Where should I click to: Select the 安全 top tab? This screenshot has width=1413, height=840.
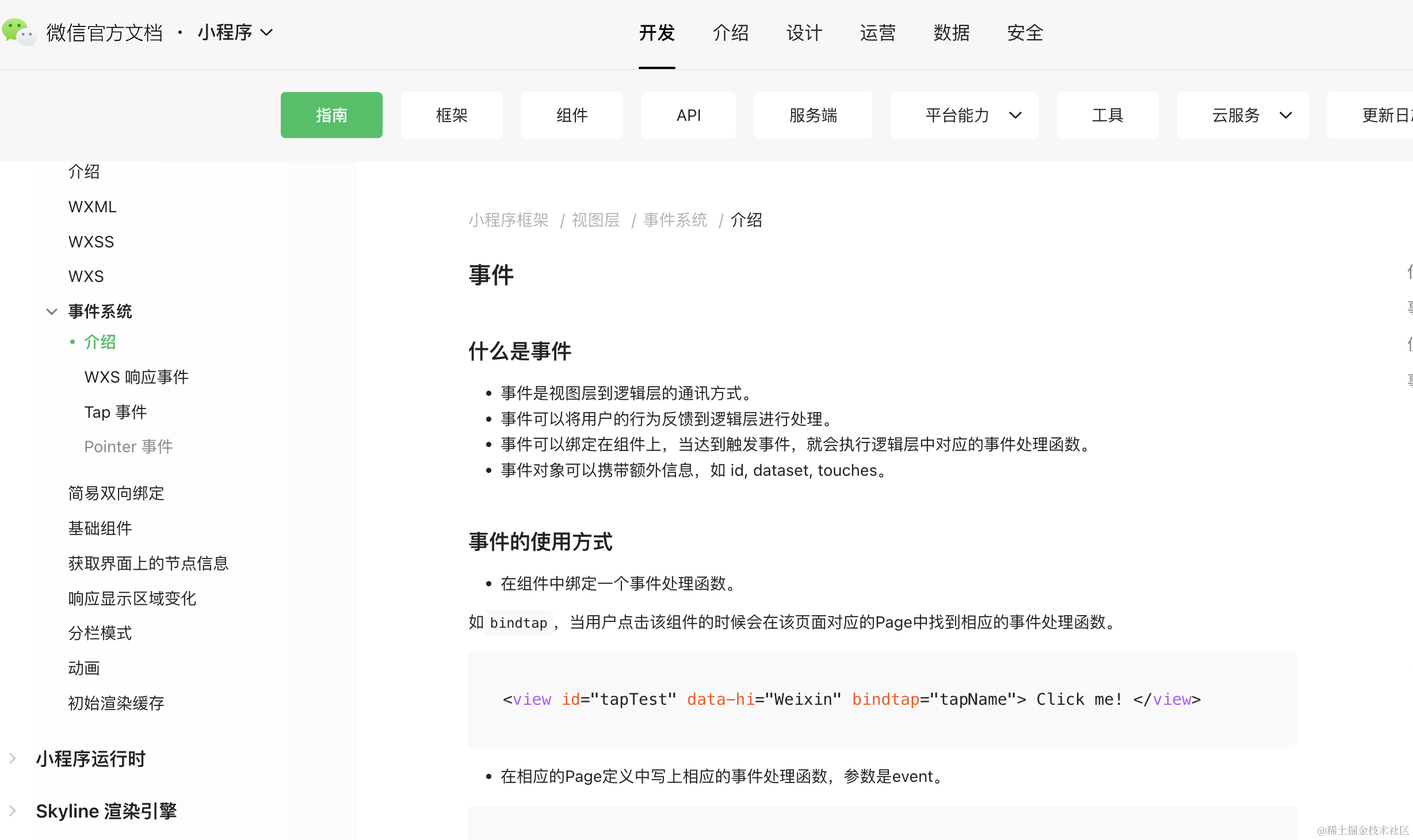pos(1025,33)
